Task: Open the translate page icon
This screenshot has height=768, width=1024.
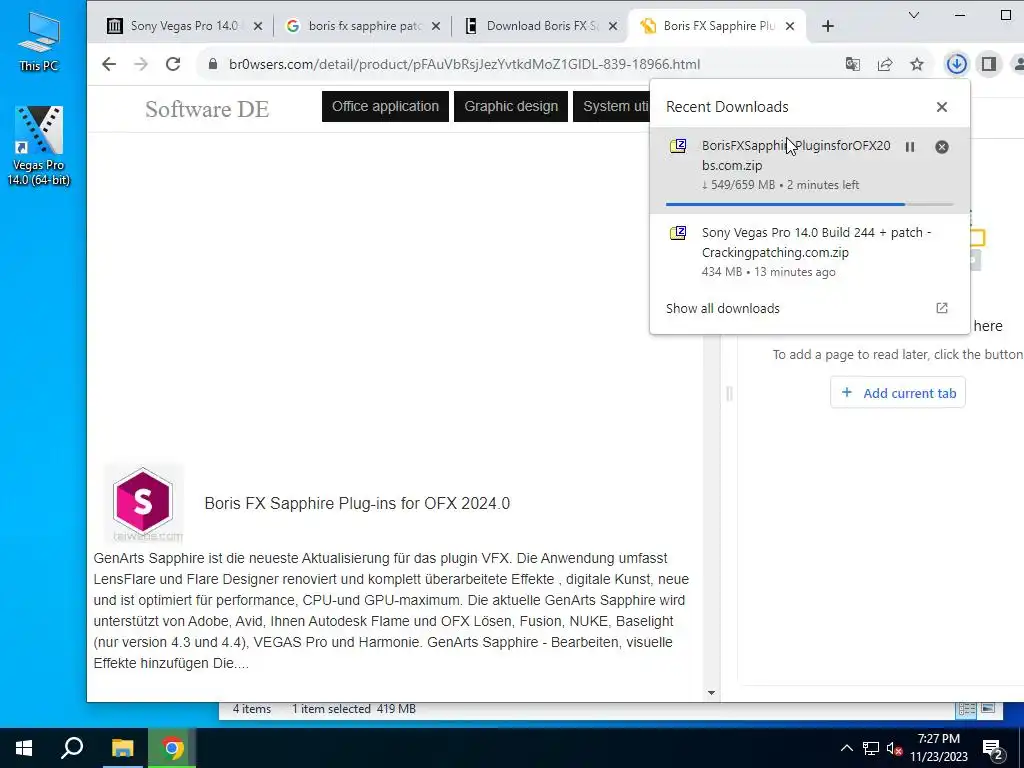Action: point(852,64)
